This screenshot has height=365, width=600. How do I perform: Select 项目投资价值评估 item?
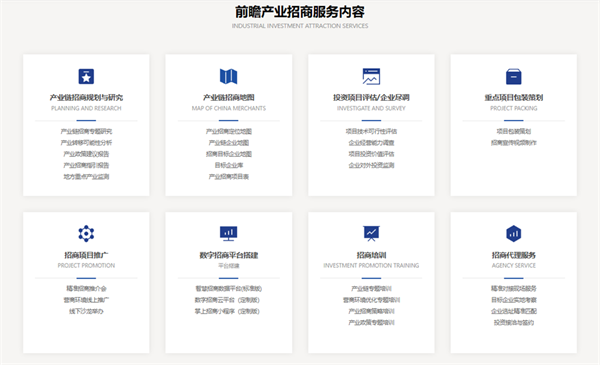click(x=371, y=154)
